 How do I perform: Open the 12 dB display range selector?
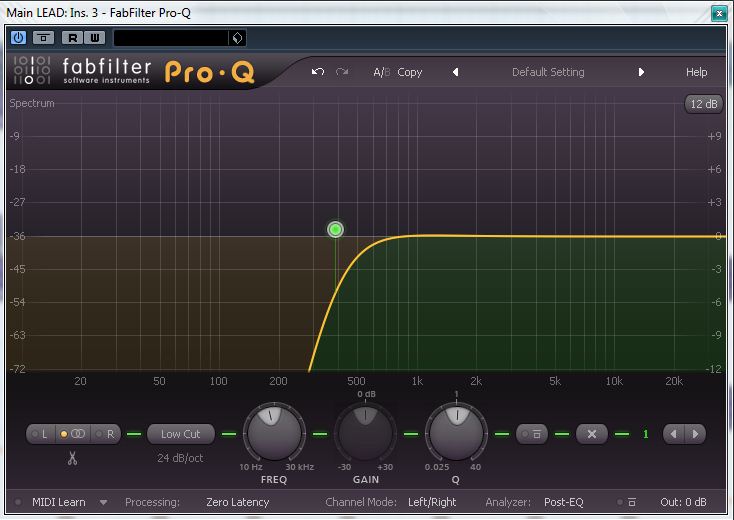click(x=704, y=104)
